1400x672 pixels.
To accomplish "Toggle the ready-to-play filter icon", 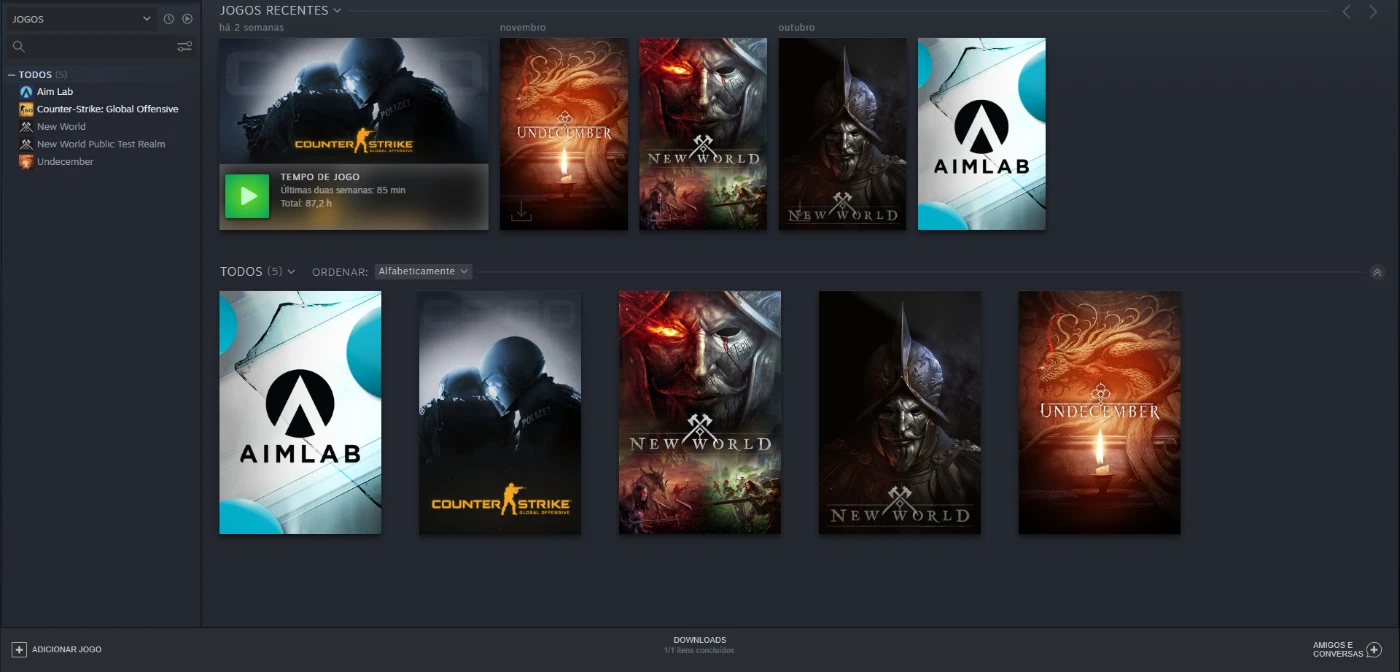I will 187,19.
